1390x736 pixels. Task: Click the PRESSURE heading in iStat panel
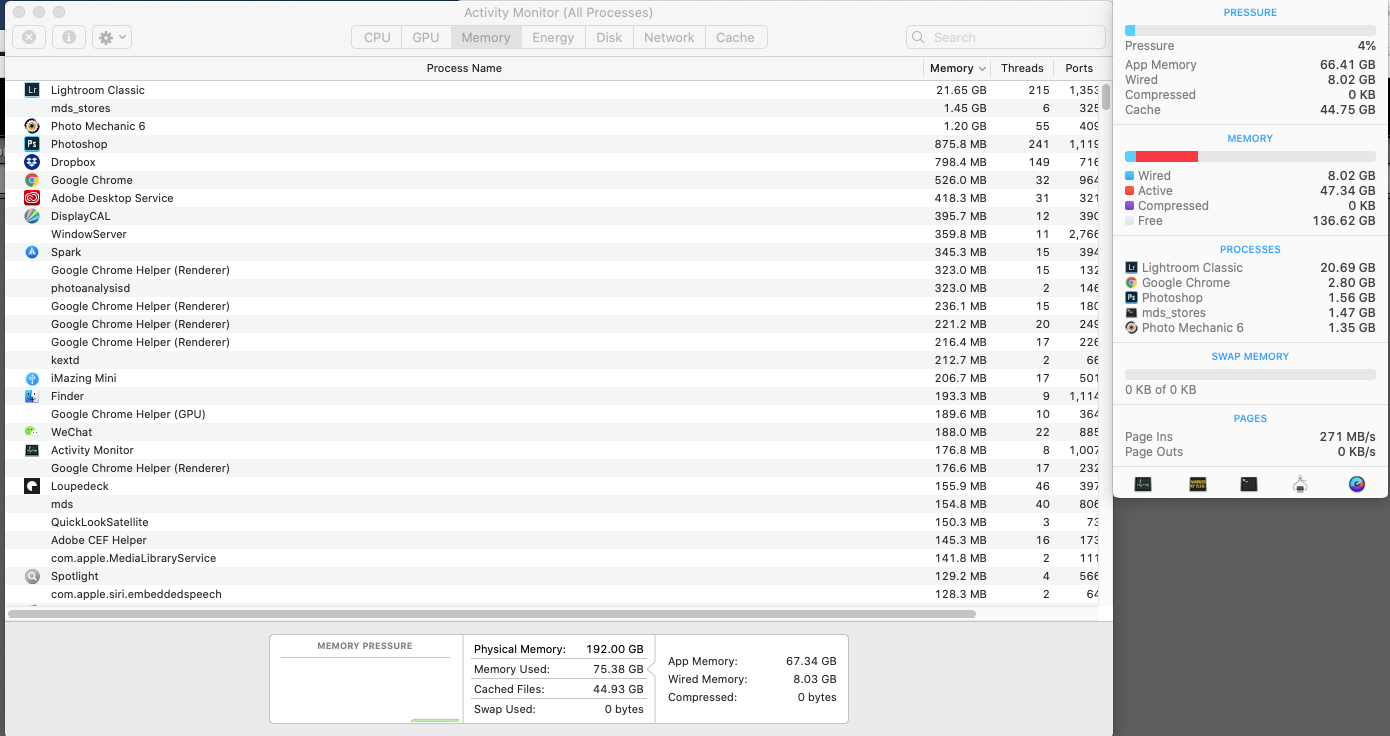tap(1250, 13)
